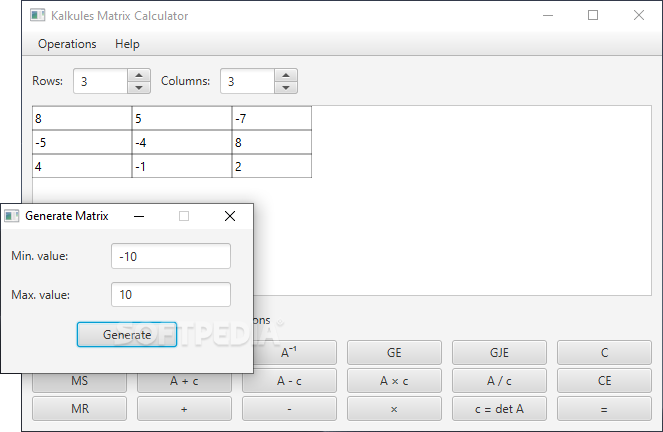
Task: Minimize the Kalkules Matrix Calculator window
Action: click(548, 16)
